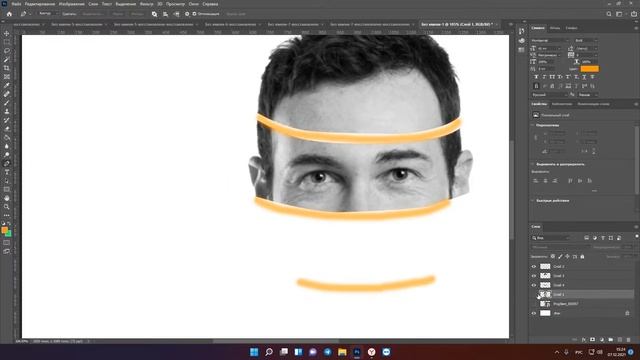Select the Dodge tool

[7, 155]
